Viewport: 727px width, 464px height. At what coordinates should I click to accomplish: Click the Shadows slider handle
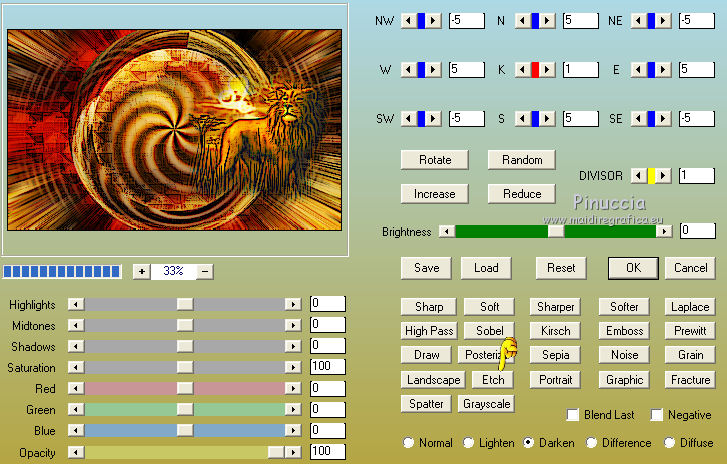[185, 346]
